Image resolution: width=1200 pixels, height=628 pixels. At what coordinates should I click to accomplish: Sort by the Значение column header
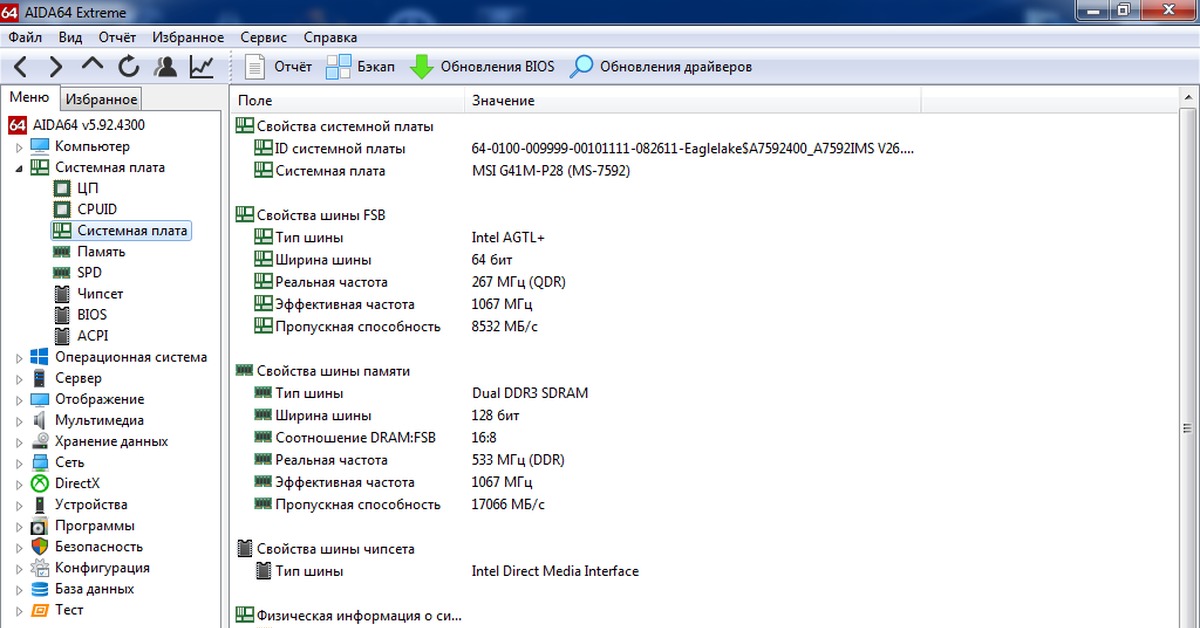tap(692, 100)
